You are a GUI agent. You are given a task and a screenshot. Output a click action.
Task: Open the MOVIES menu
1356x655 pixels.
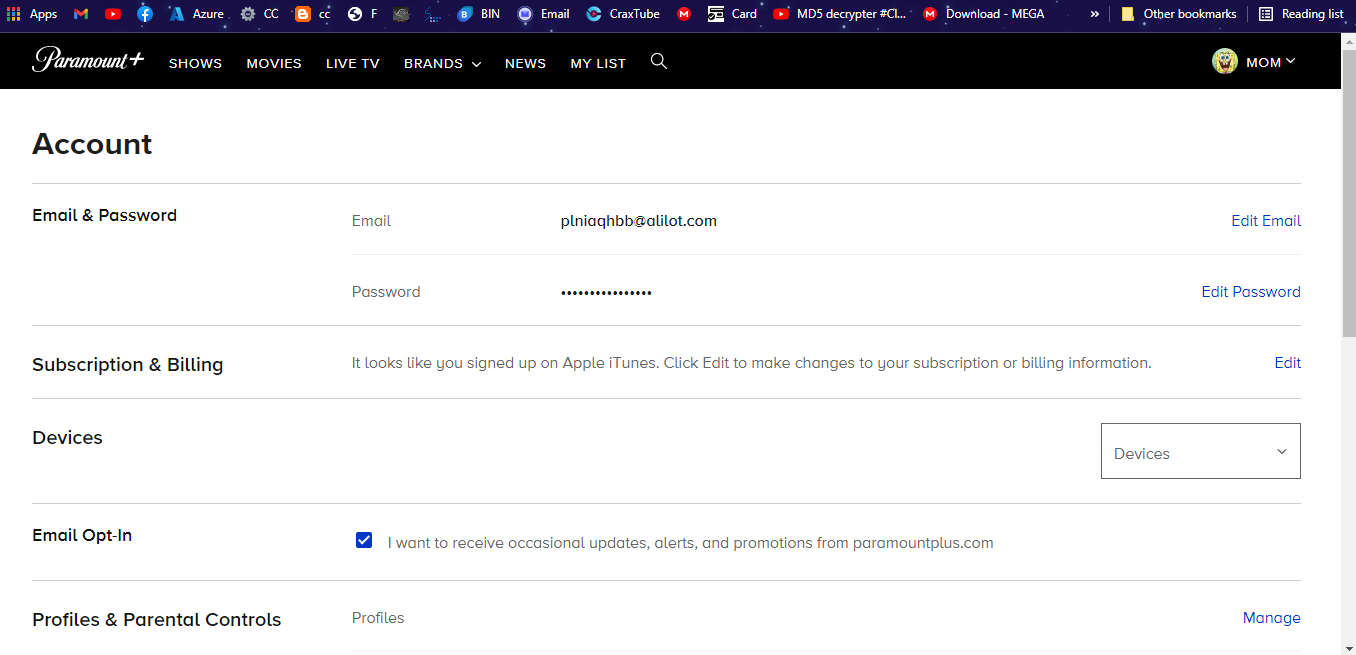click(x=274, y=63)
